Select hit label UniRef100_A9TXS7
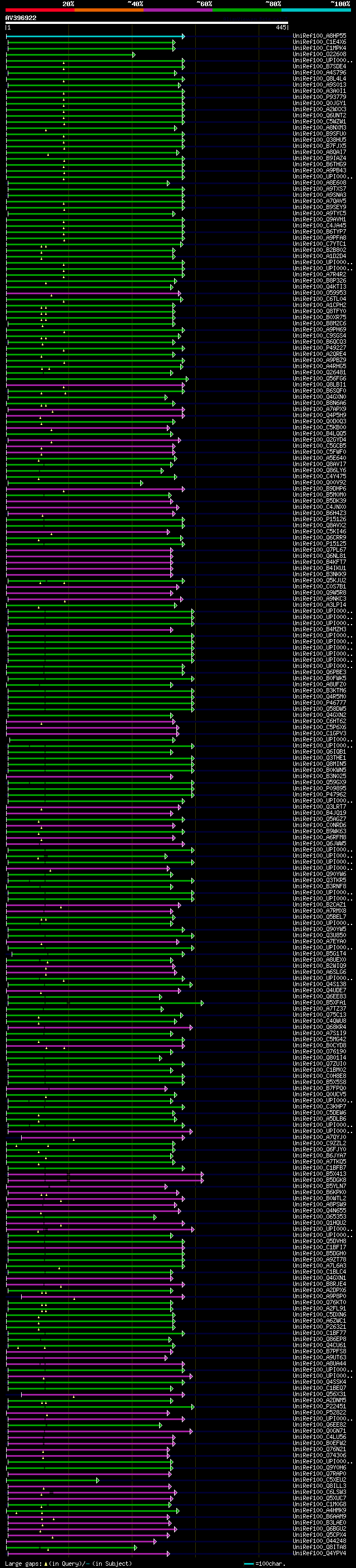This screenshot has height=1568, width=356. tap(319, 189)
